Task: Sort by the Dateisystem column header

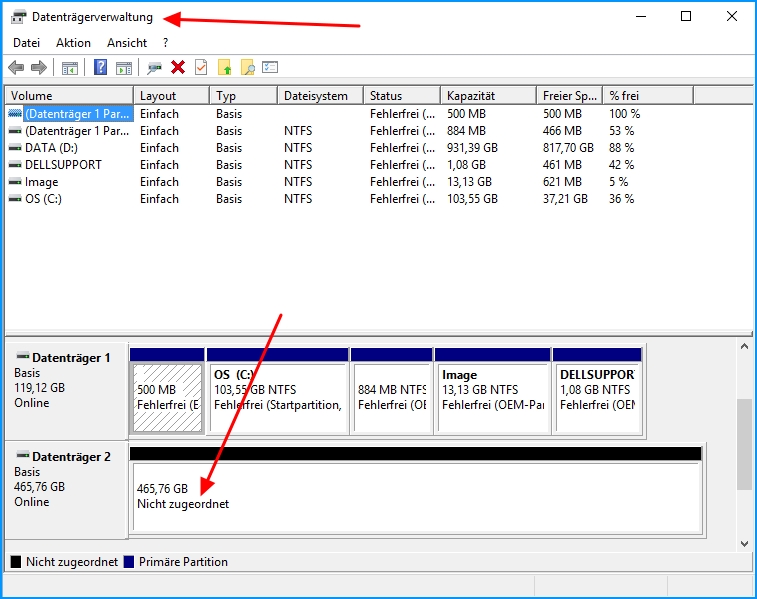Action: 316,96
